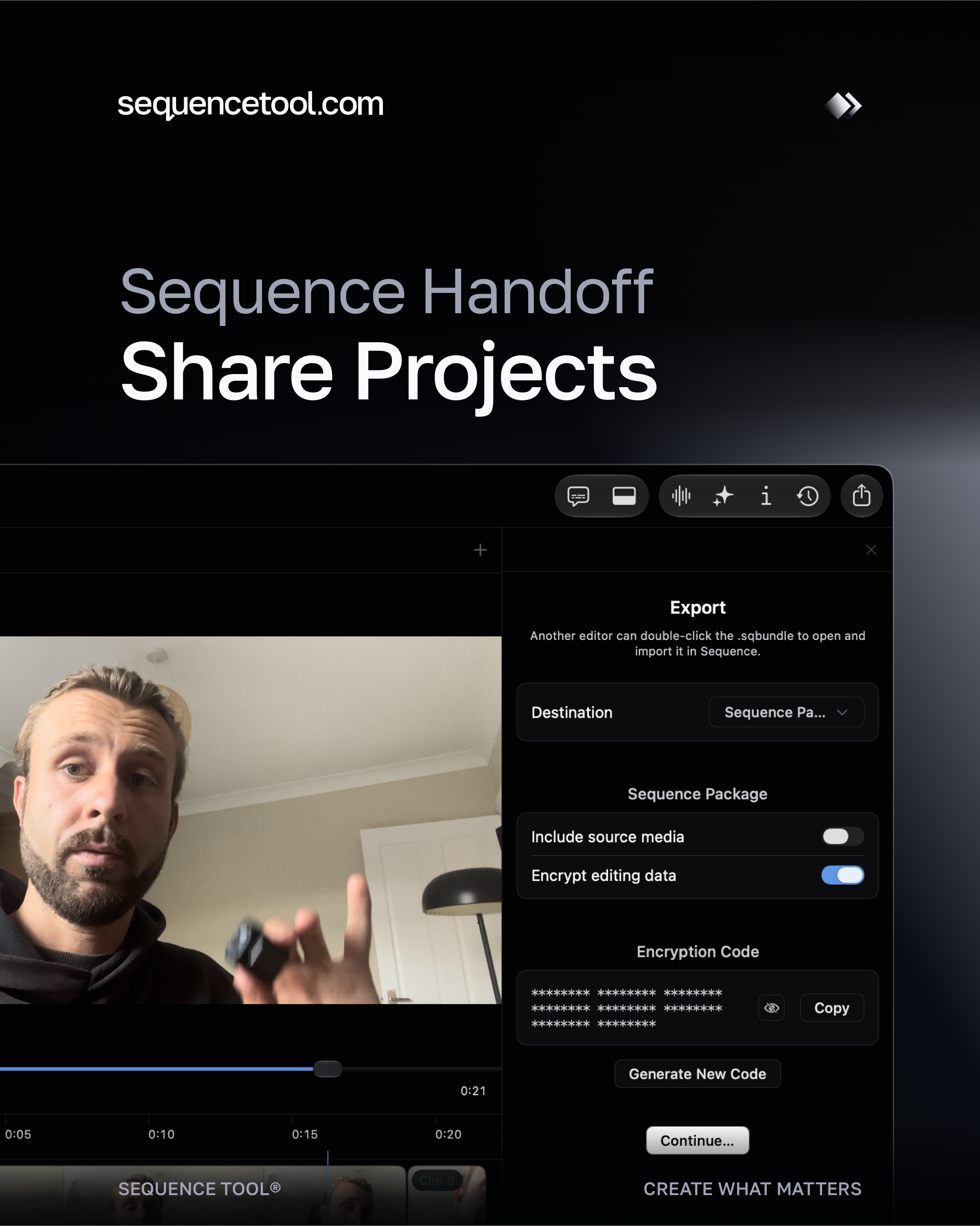
Task: Show the info inspector icon
Action: click(x=766, y=497)
